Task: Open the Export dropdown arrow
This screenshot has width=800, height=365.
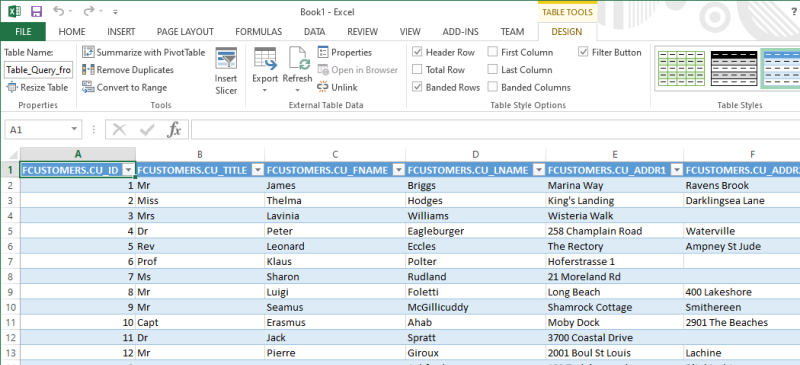Action: pos(265,90)
